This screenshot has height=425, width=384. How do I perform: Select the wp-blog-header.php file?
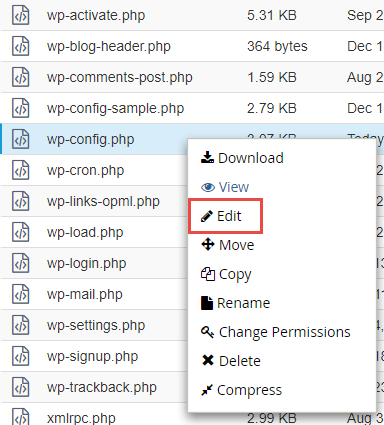coord(109,46)
